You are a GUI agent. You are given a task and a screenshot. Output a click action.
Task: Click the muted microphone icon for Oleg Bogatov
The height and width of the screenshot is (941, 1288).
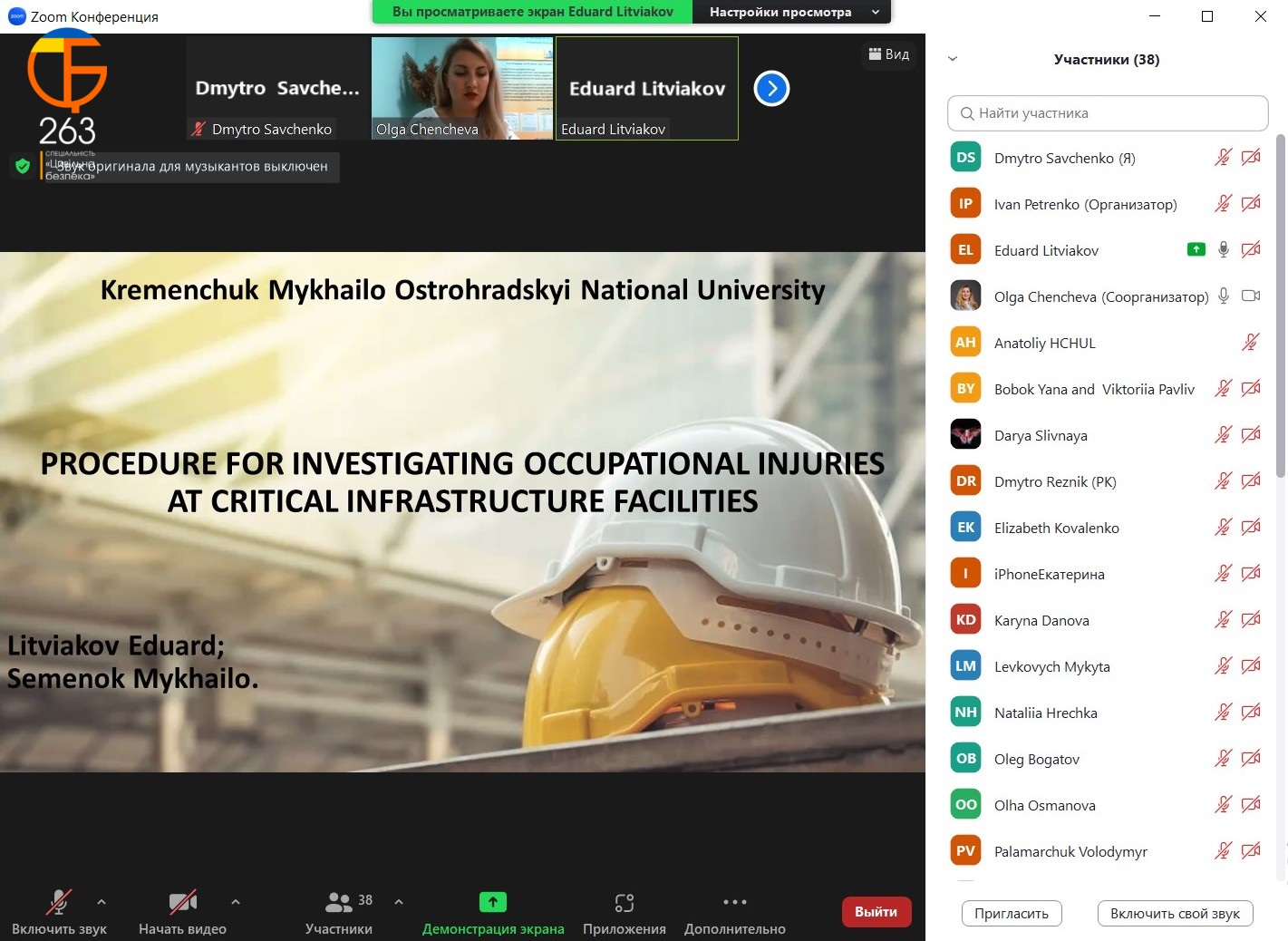pyautogui.click(x=1223, y=759)
